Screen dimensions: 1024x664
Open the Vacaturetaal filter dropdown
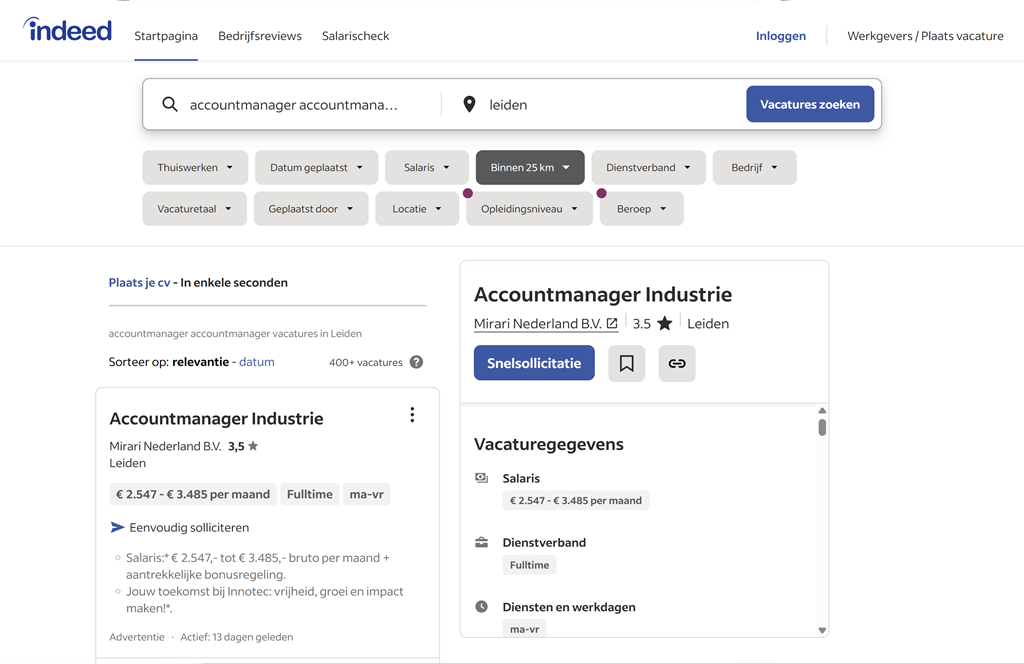tap(195, 209)
